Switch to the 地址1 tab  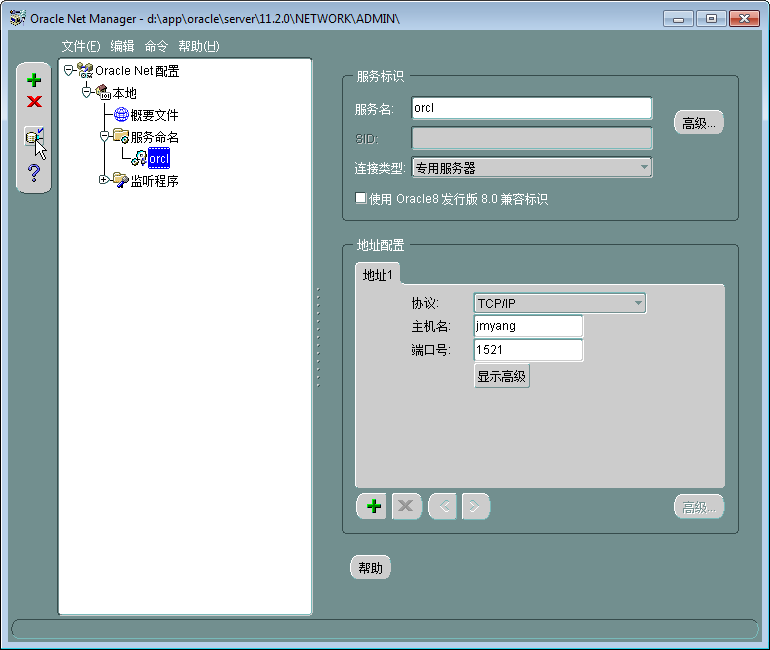[x=379, y=274]
